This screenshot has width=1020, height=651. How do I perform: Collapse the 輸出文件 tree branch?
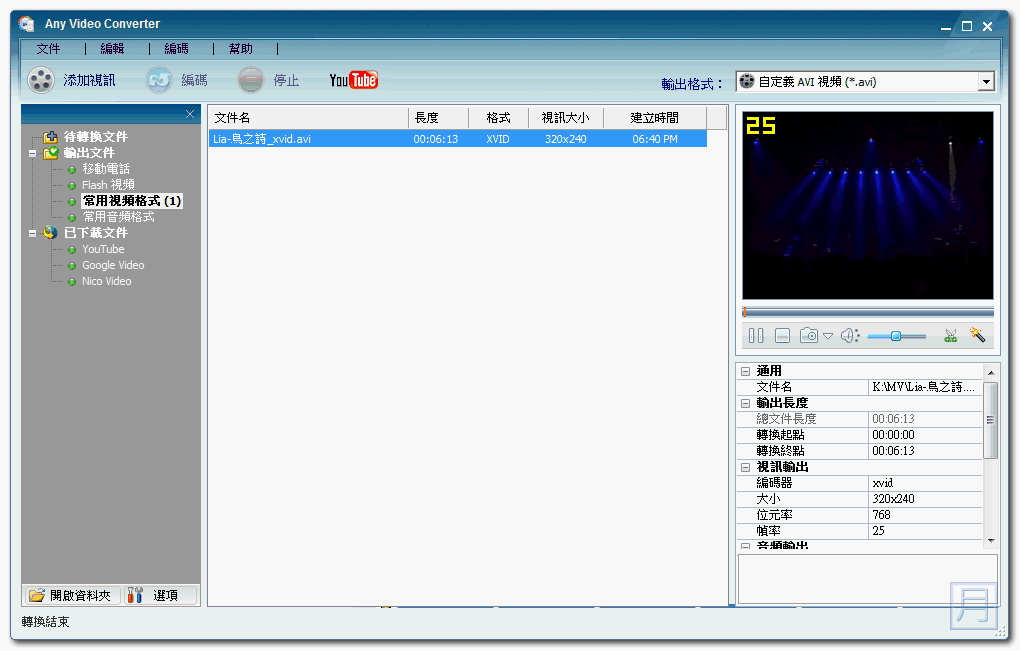pyautogui.click(x=33, y=152)
